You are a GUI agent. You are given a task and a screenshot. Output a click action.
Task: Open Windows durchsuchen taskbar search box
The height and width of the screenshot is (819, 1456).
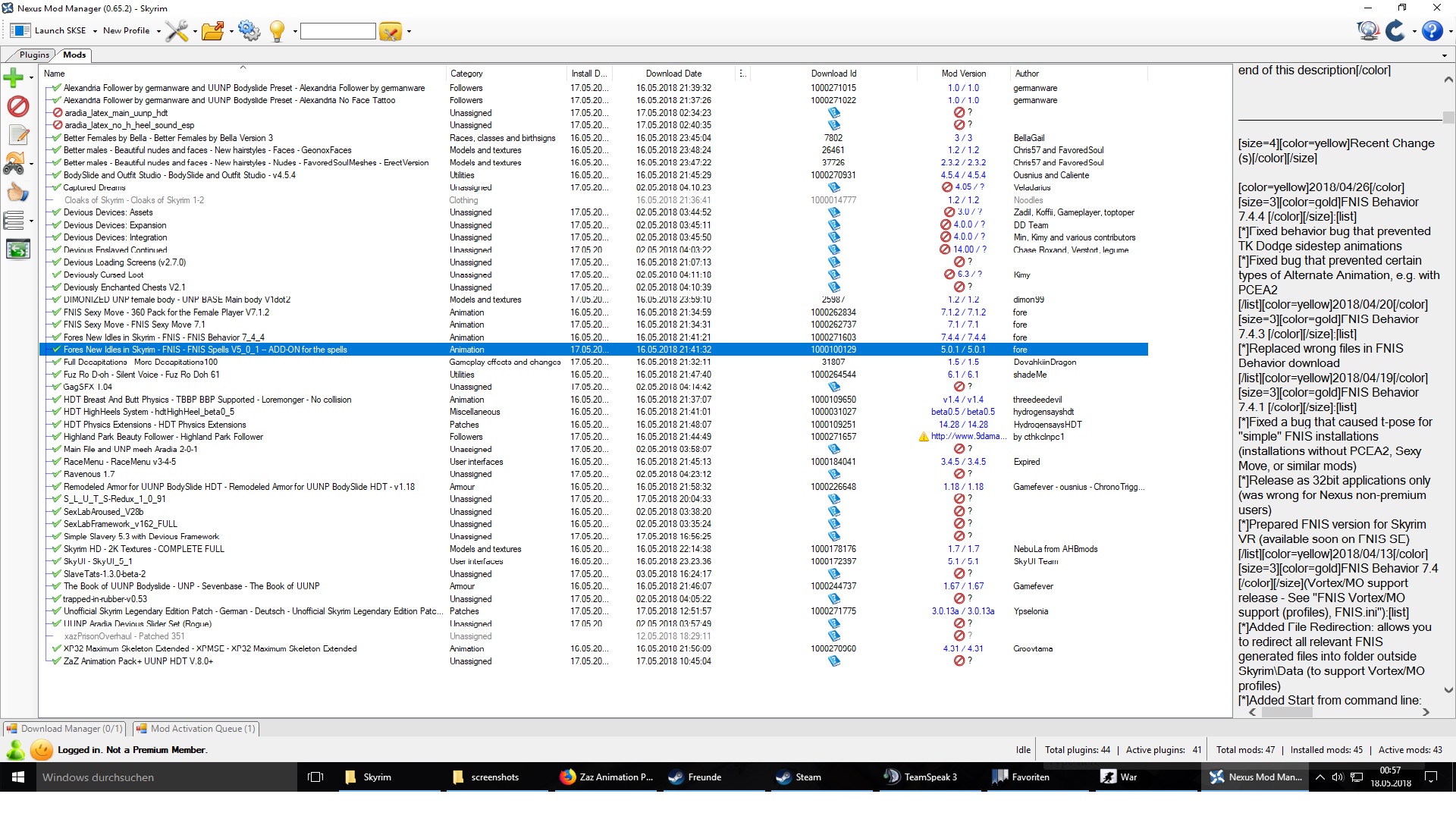coord(165,777)
